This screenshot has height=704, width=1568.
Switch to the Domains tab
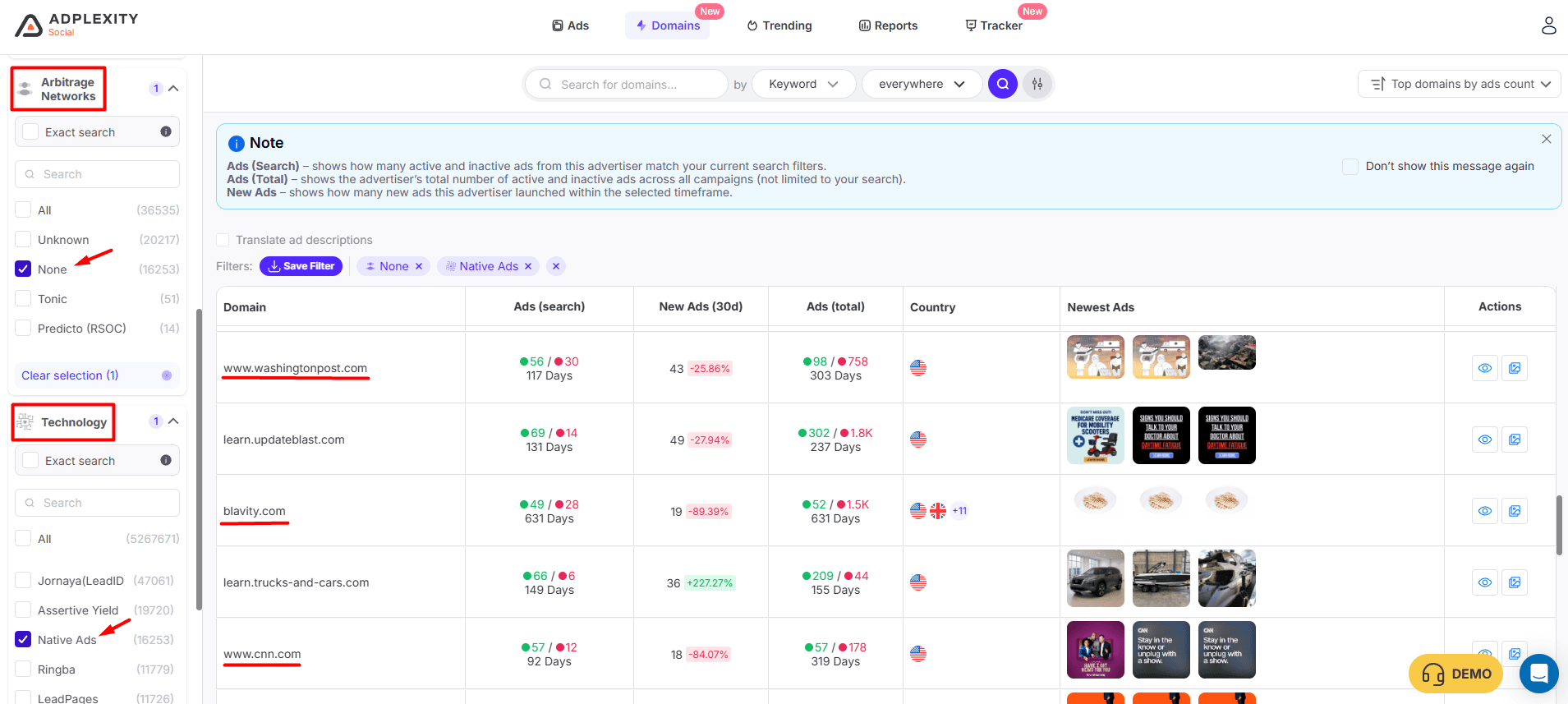[668, 25]
